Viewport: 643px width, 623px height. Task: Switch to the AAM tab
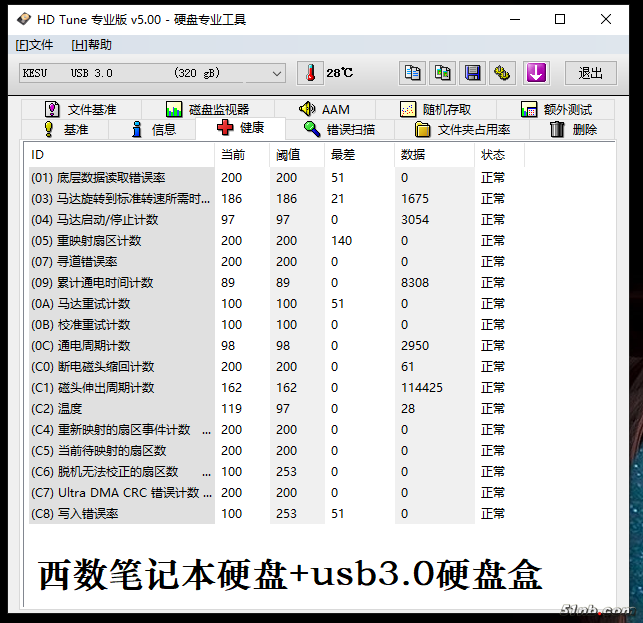(x=325, y=110)
